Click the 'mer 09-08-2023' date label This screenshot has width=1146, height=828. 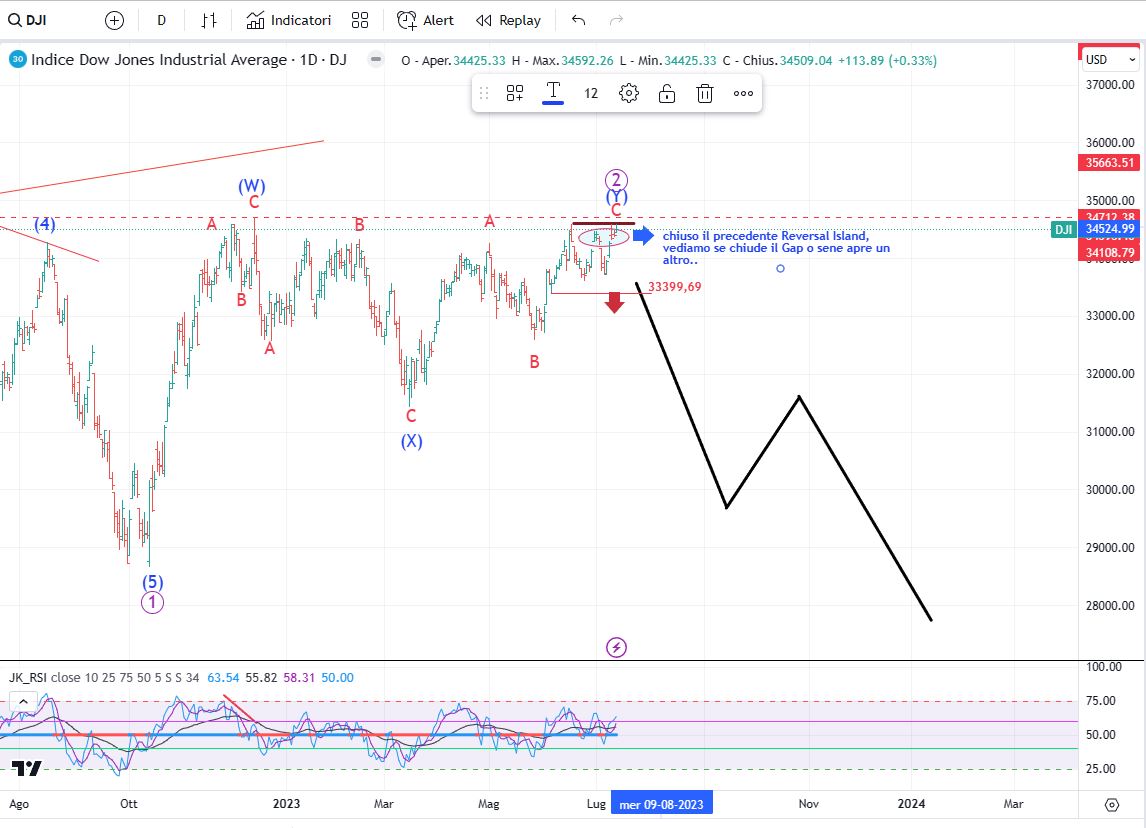point(661,804)
